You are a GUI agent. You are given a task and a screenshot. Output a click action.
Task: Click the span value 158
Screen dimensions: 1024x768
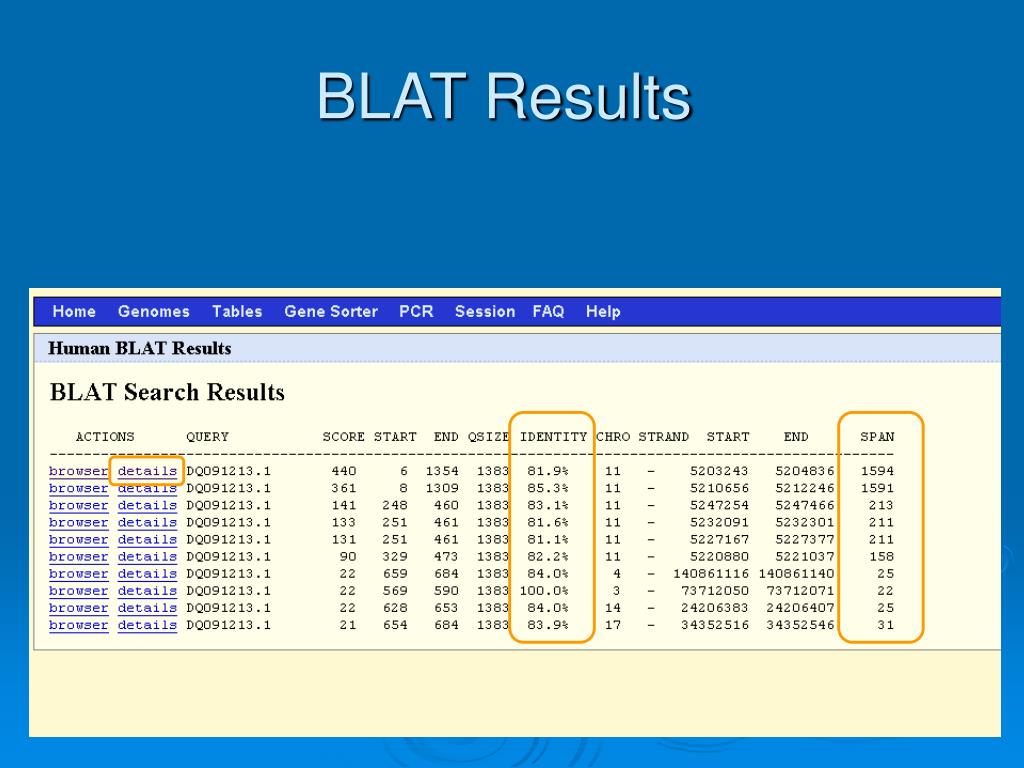(881, 556)
